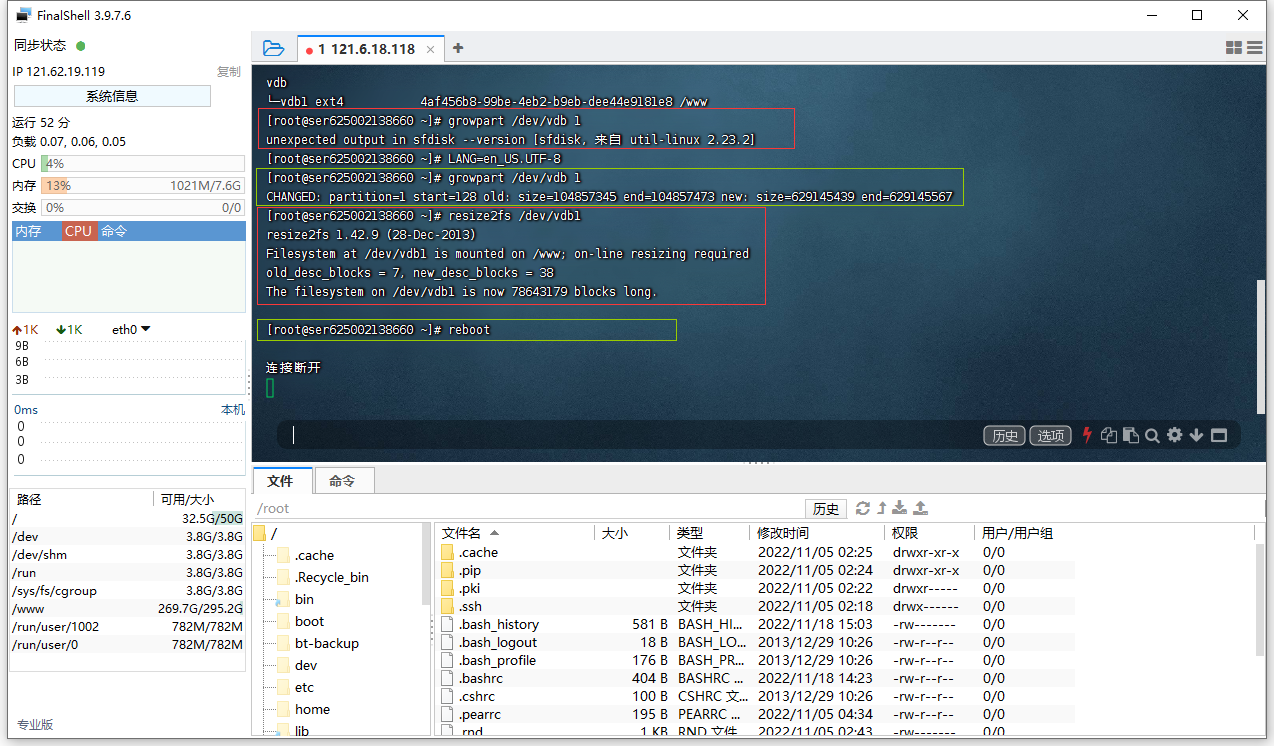Open the quick commands lightning icon
The width and height of the screenshot is (1274, 746).
1087,435
